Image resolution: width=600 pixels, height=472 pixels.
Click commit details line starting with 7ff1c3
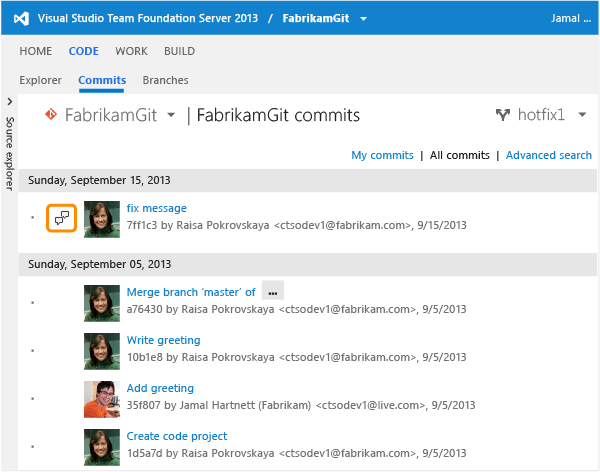[x=297, y=225]
